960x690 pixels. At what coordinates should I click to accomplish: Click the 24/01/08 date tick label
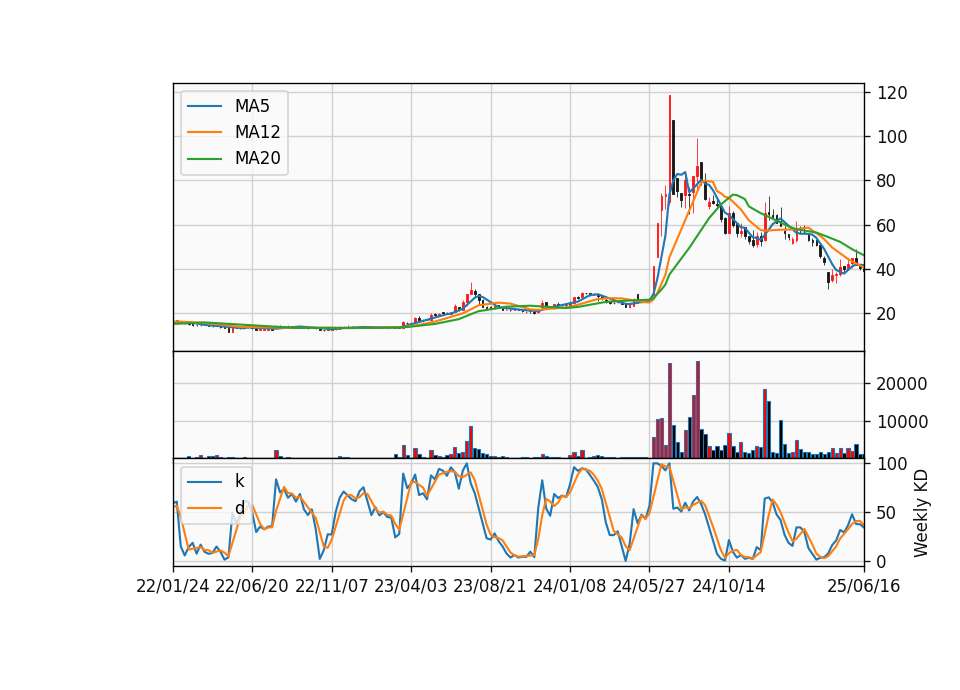click(x=569, y=586)
